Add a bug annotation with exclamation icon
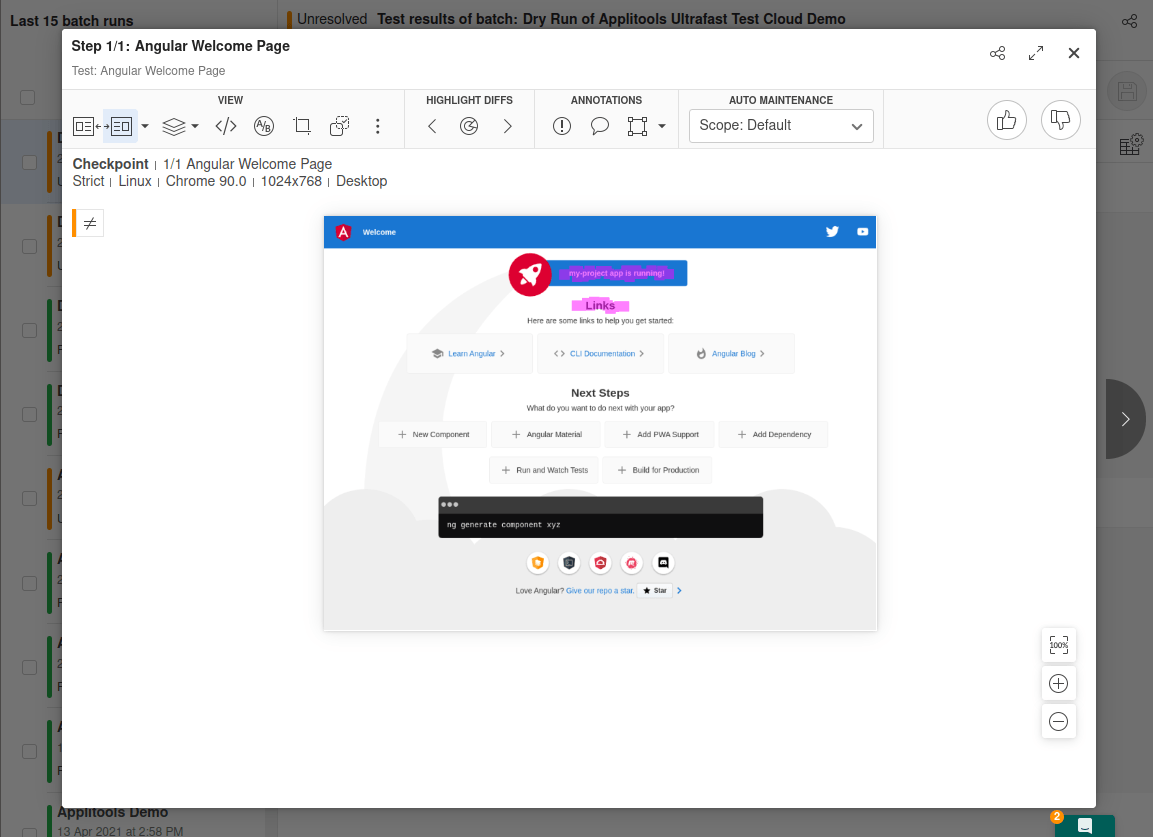1153x837 pixels. [x=562, y=126]
